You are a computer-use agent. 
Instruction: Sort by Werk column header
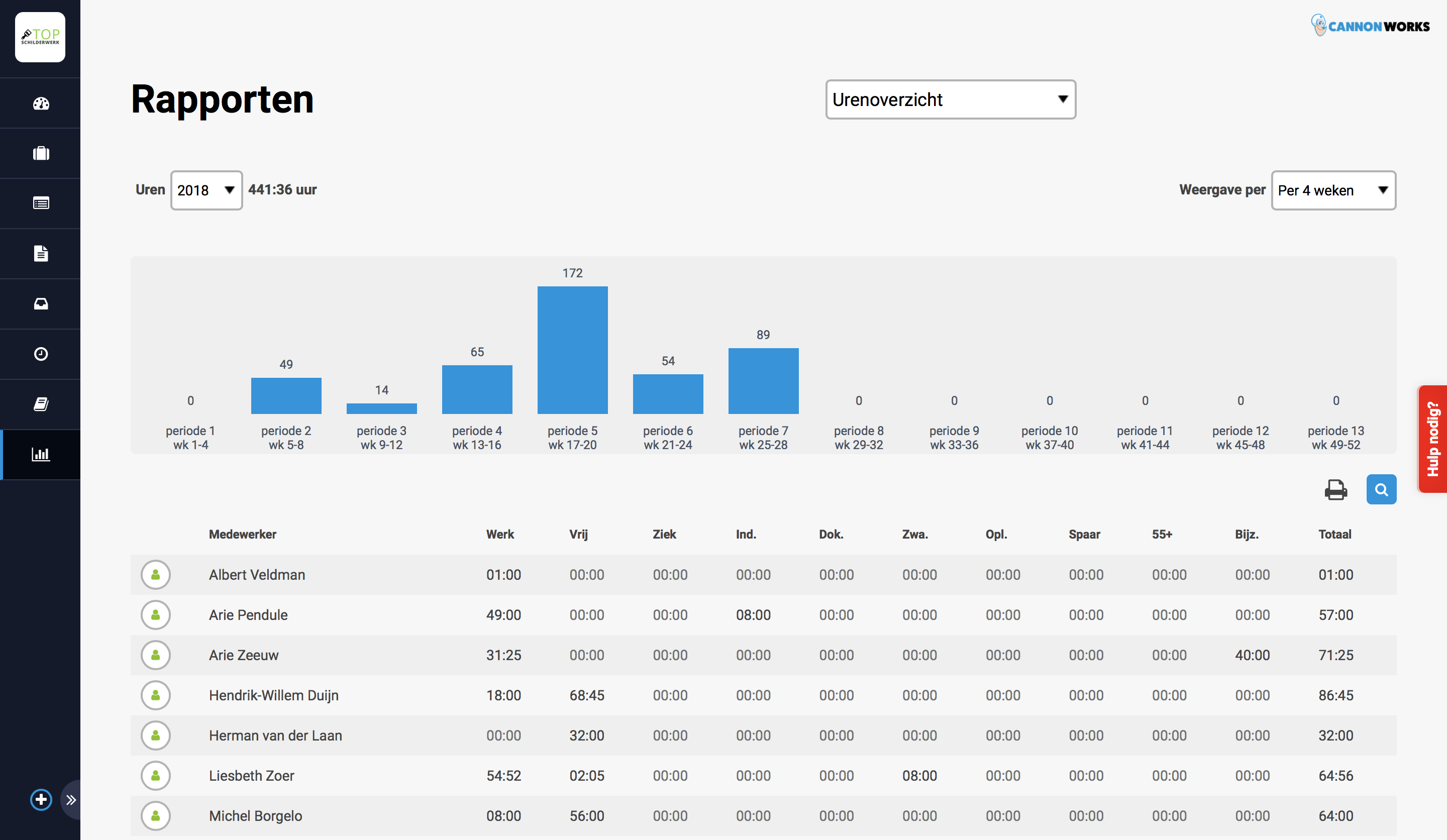(499, 534)
